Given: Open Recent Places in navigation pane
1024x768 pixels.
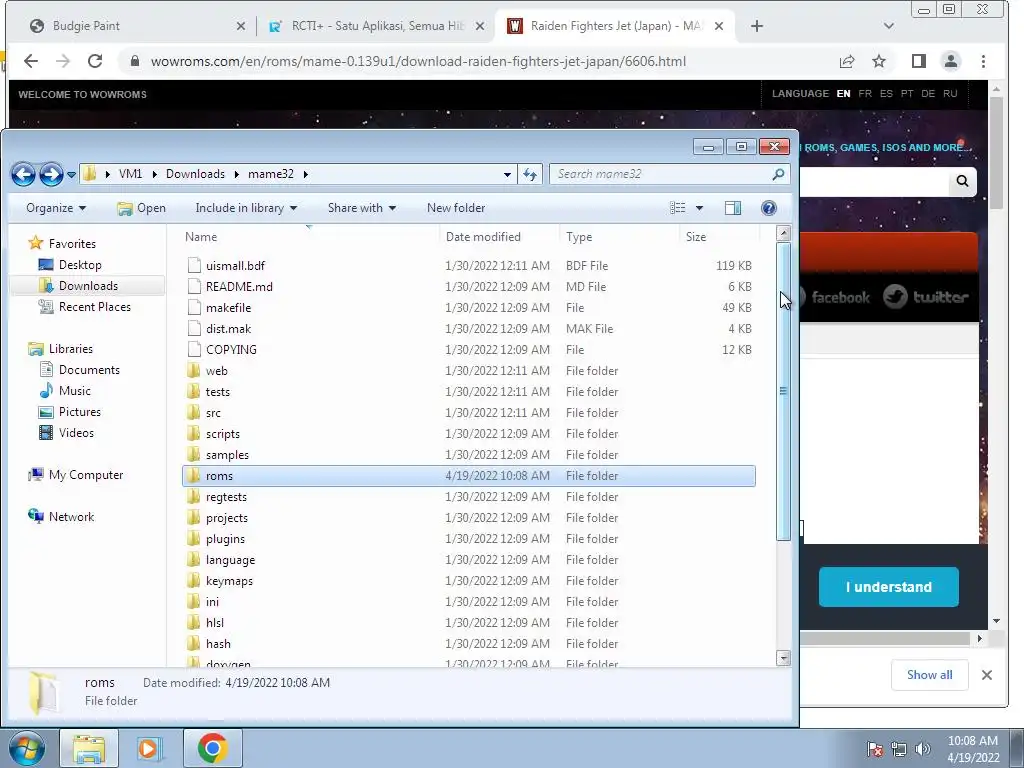Looking at the screenshot, I should point(94,306).
